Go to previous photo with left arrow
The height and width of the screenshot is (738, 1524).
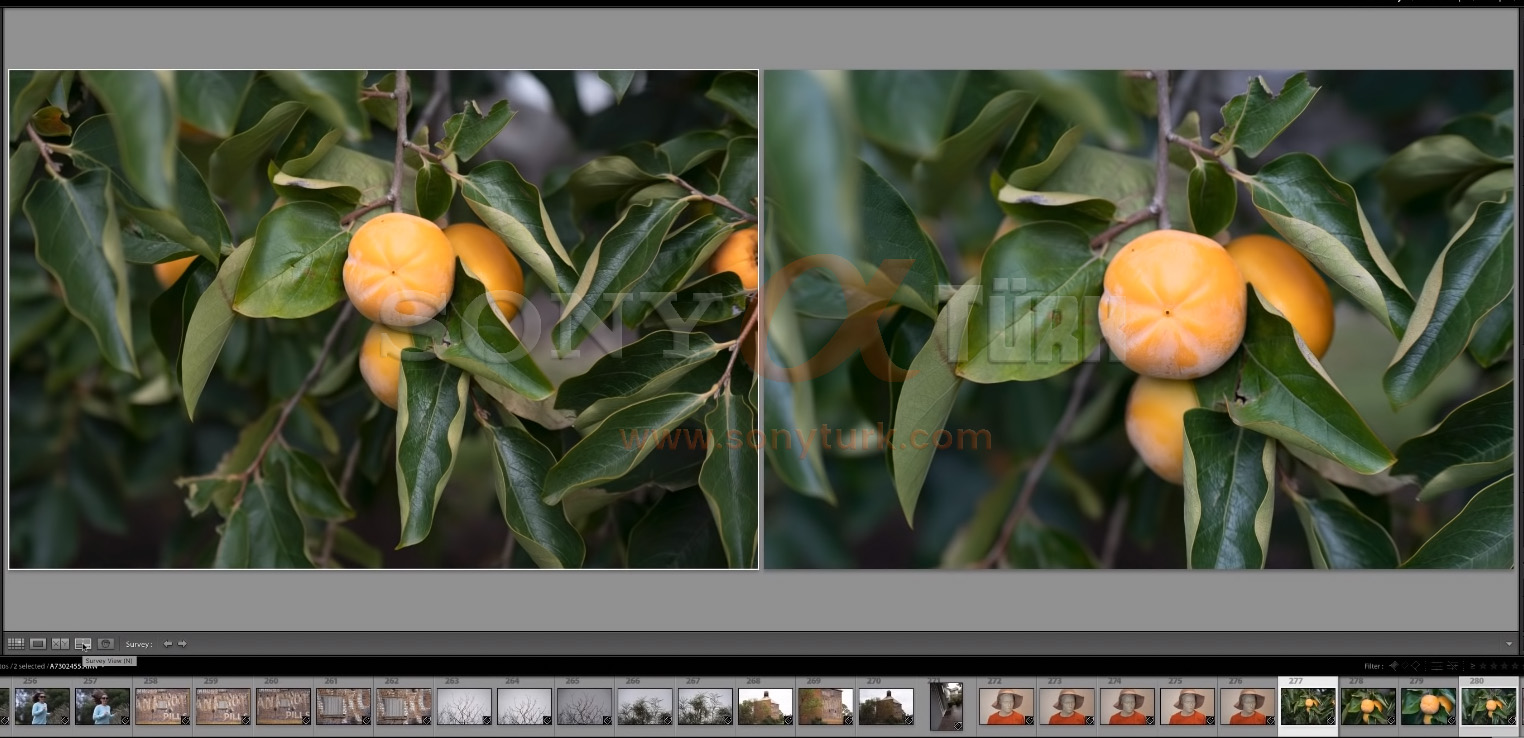[168, 644]
